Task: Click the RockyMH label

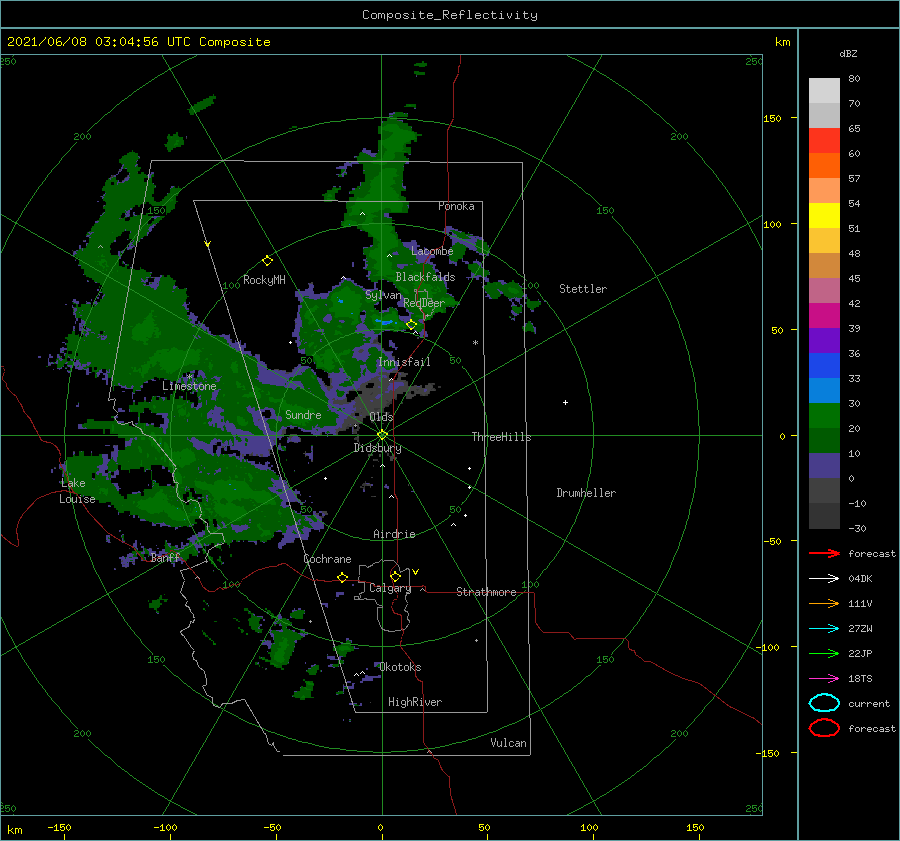Action: [264, 280]
